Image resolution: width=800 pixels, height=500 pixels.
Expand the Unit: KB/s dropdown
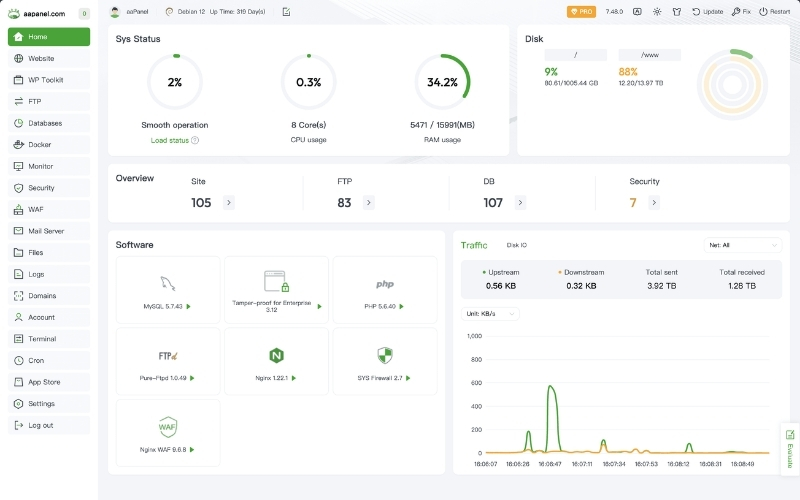click(x=491, y=313)
